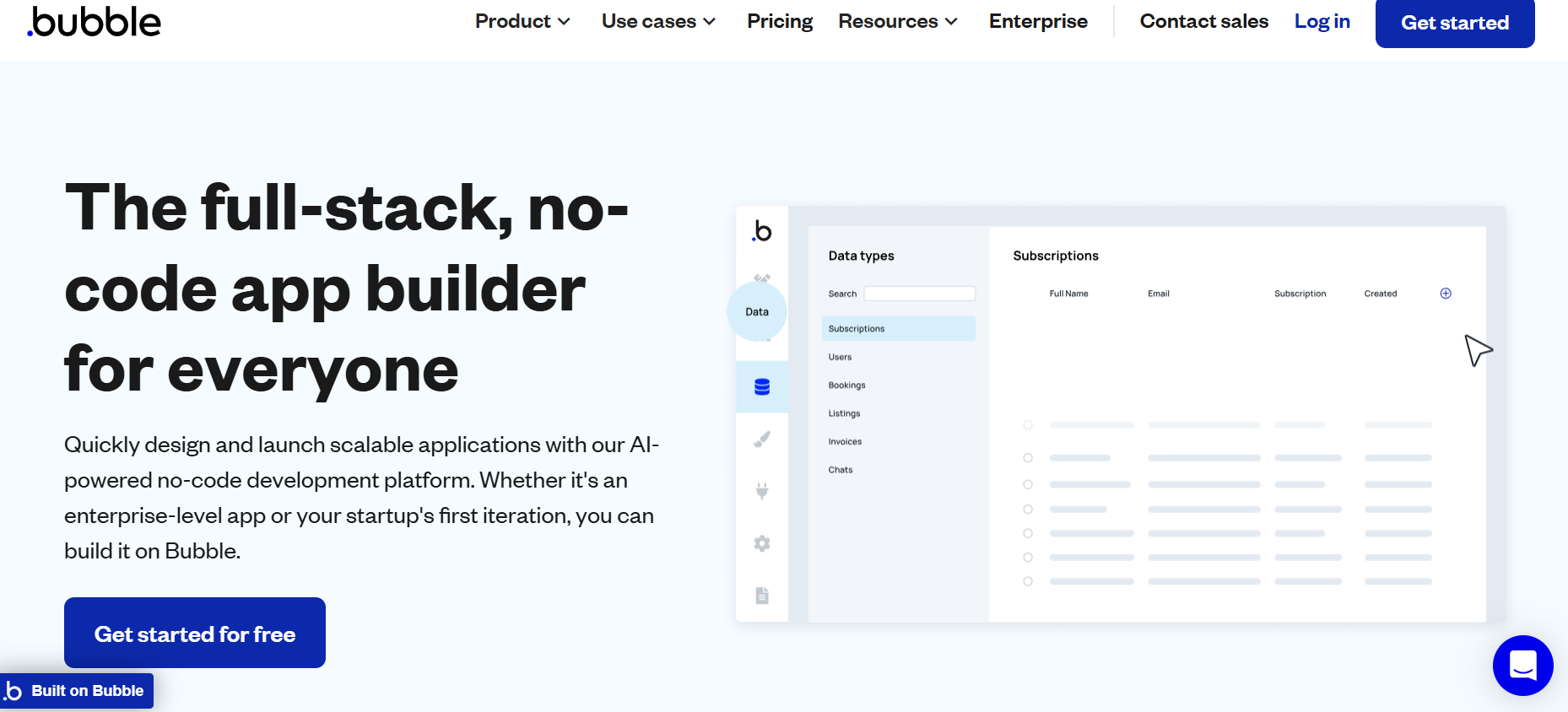Image resolution: width=1568 pixels, height=712 pixels.
Task: Click the Log in link
Action: click(x=1322, y=21)
